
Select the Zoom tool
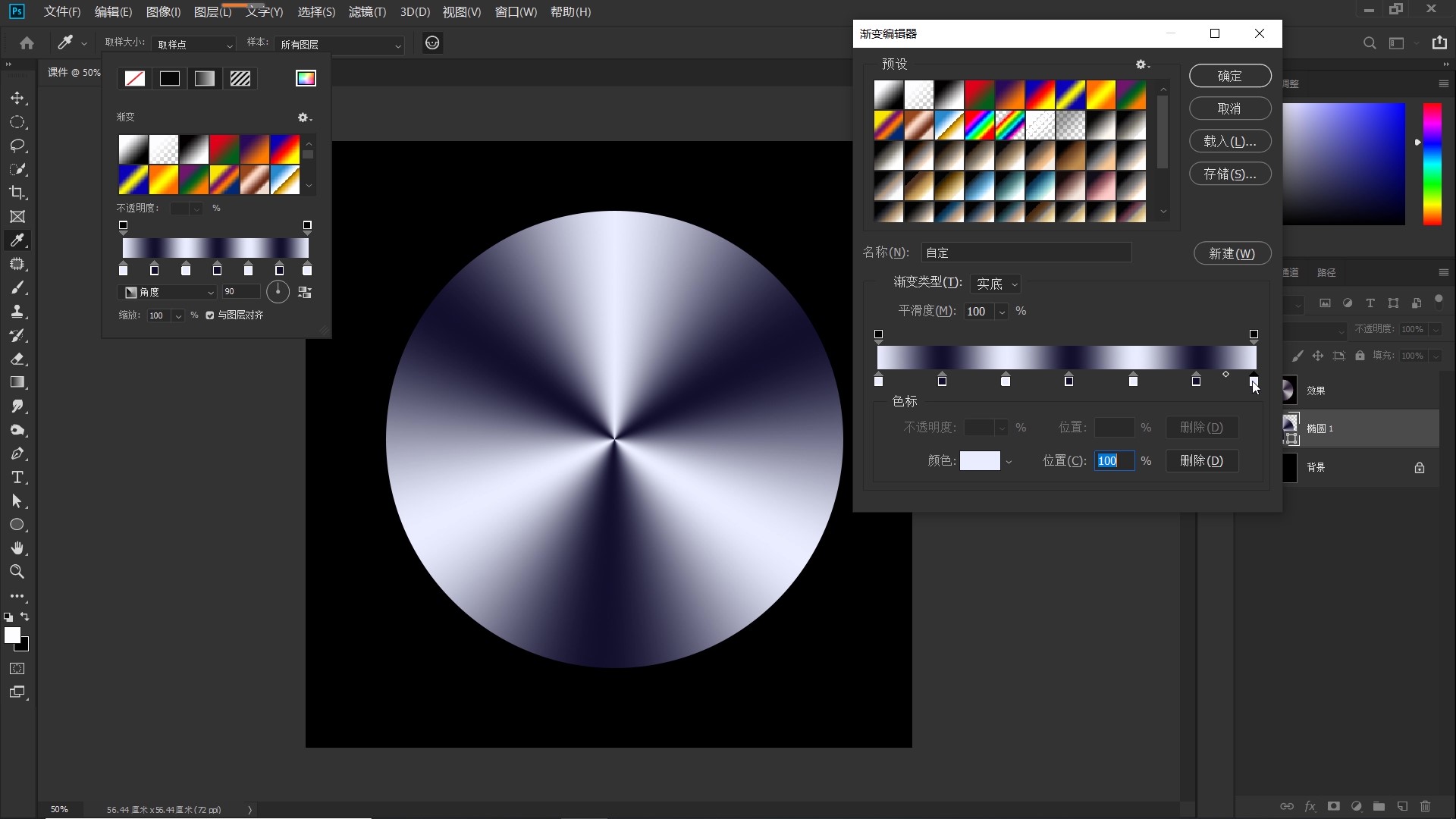17,572
